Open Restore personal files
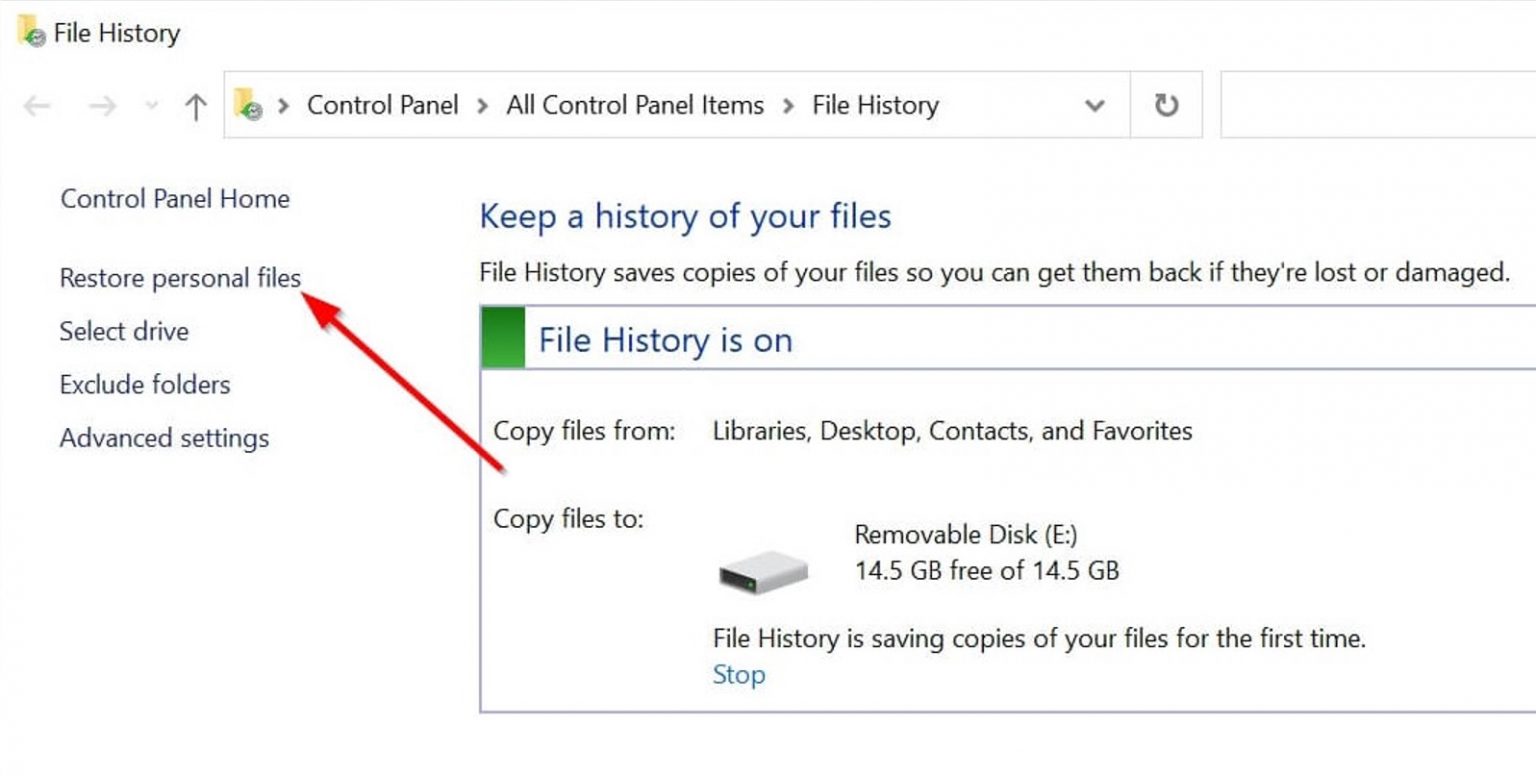1536x776 pixels. point(180,277)
